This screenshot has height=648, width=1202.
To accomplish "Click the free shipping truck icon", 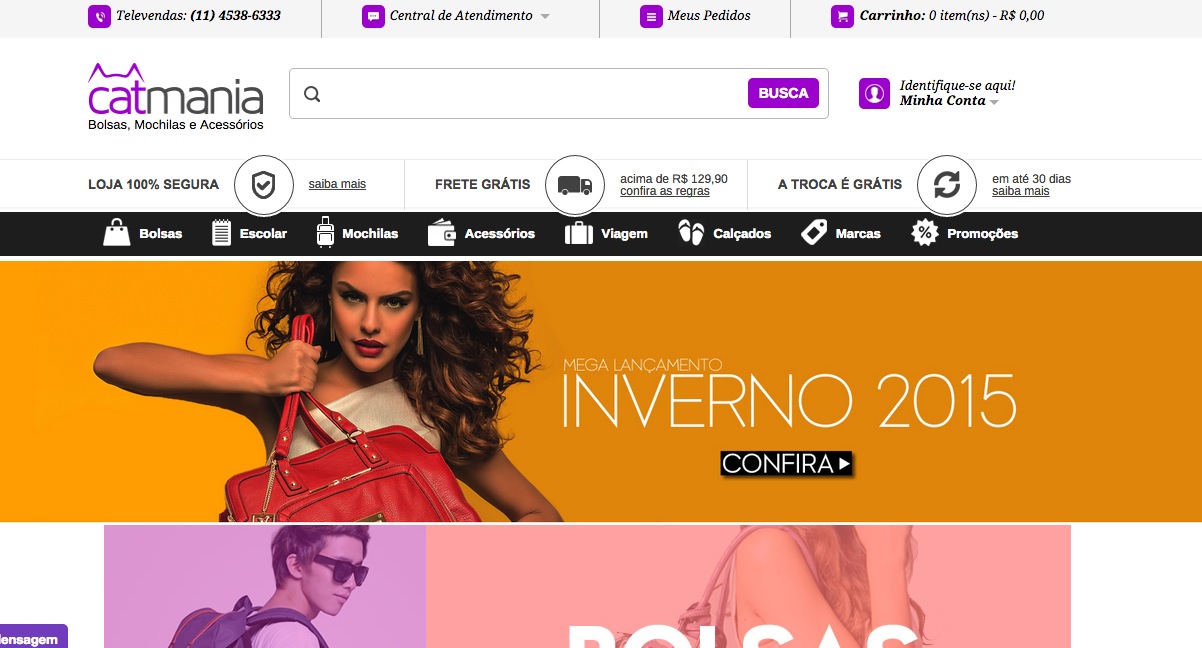I will pyautogui.click(x=574, y=185).
